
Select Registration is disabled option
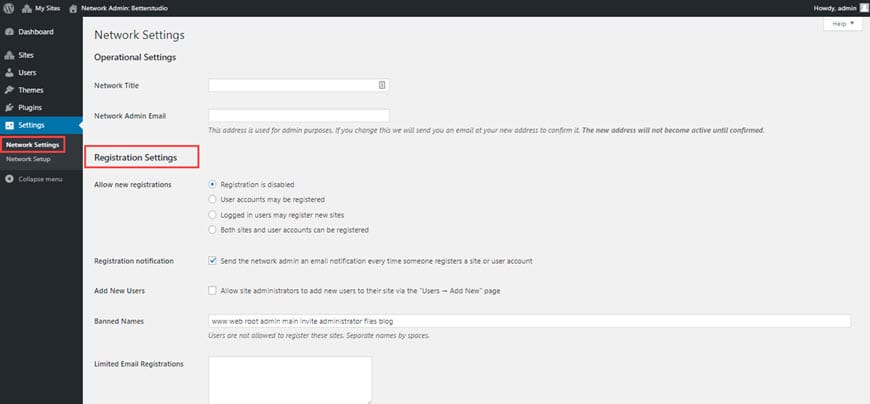pyautogui.click(x=212, y=184)
